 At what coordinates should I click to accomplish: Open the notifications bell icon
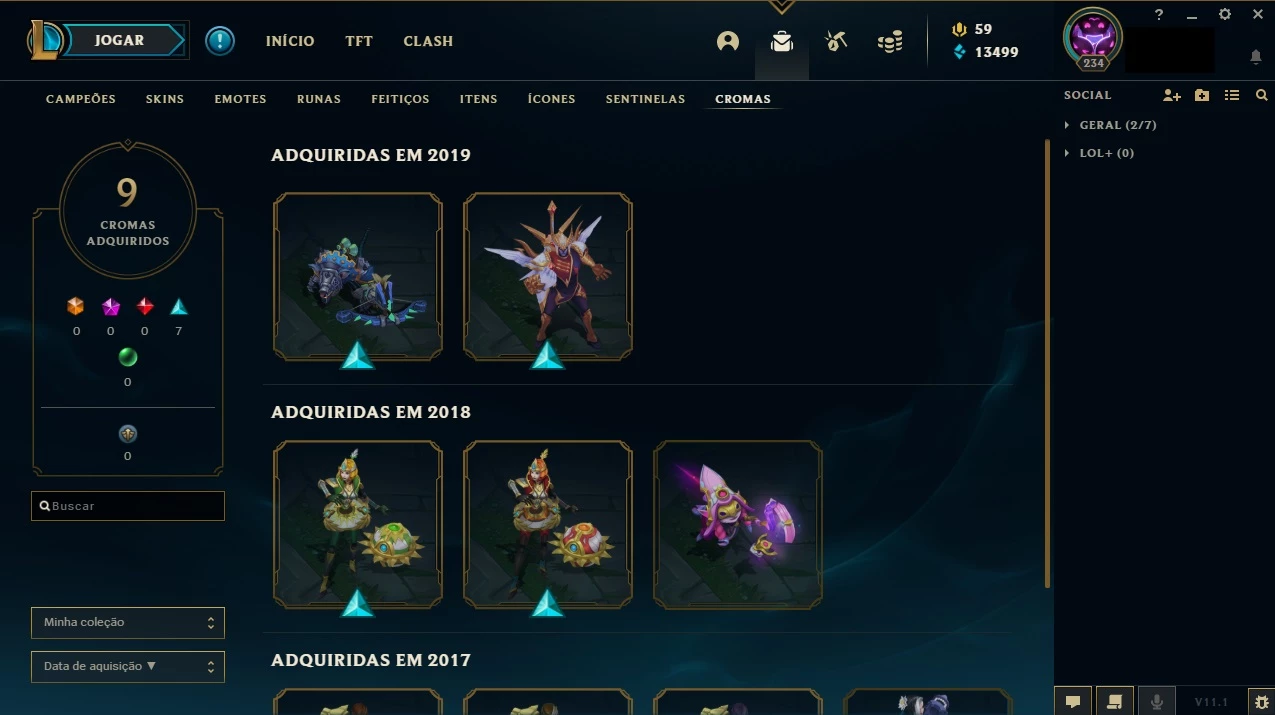tap(1256, 58)
